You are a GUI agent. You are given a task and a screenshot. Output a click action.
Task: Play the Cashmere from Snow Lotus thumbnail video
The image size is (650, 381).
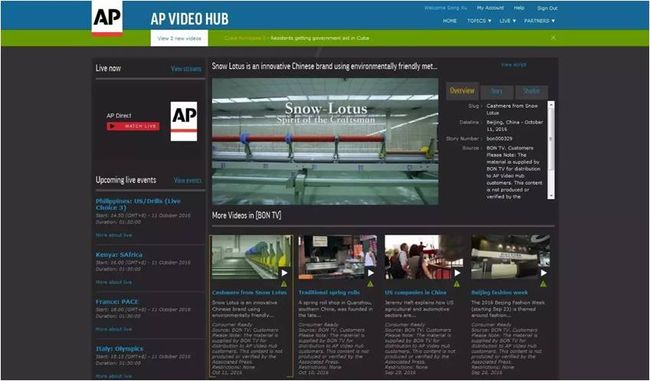click(x=284, y=273)
